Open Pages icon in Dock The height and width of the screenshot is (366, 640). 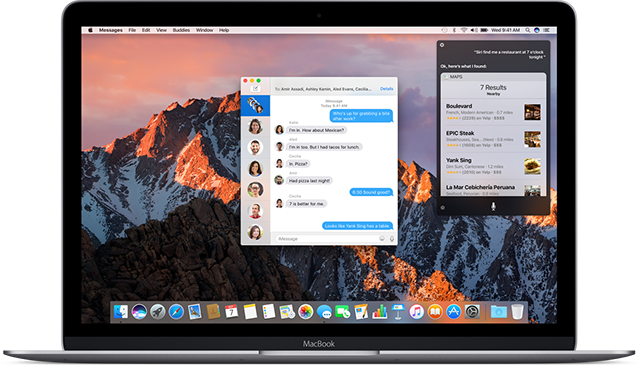(x=361, y=312)
